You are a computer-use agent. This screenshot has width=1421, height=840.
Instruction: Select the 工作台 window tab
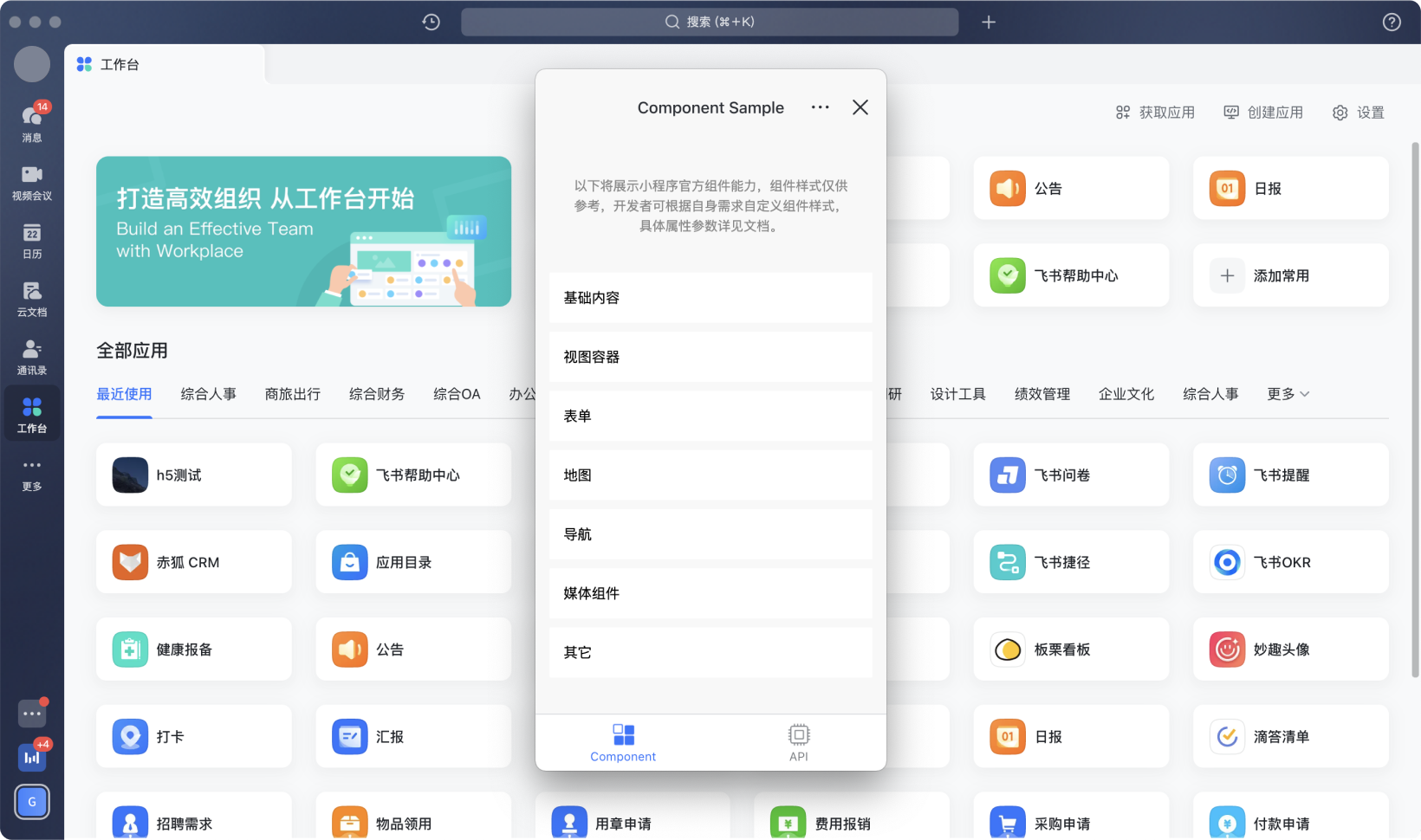tap(165, 64)
